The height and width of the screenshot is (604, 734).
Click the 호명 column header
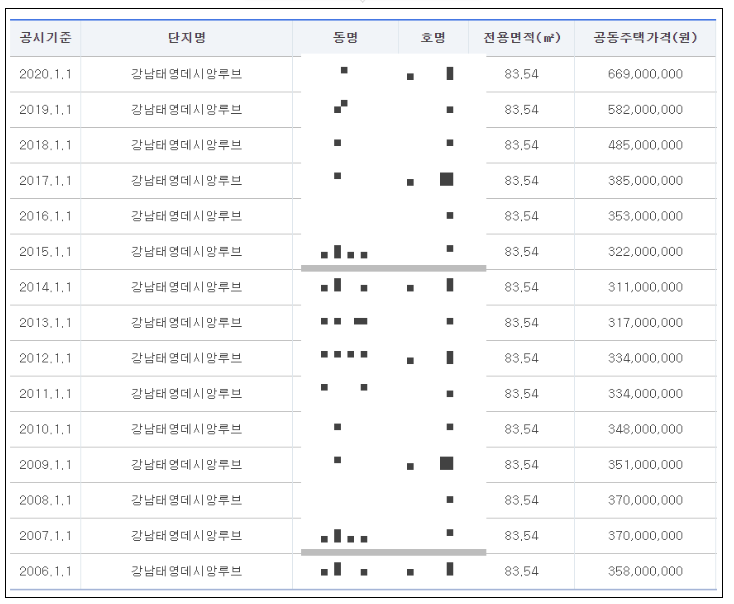point(433,37)
